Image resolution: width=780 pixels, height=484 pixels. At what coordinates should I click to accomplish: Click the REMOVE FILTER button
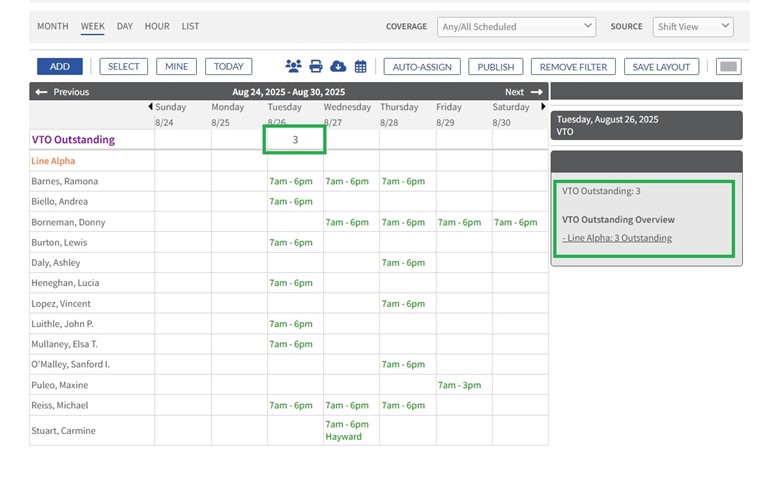click(573, 67)
